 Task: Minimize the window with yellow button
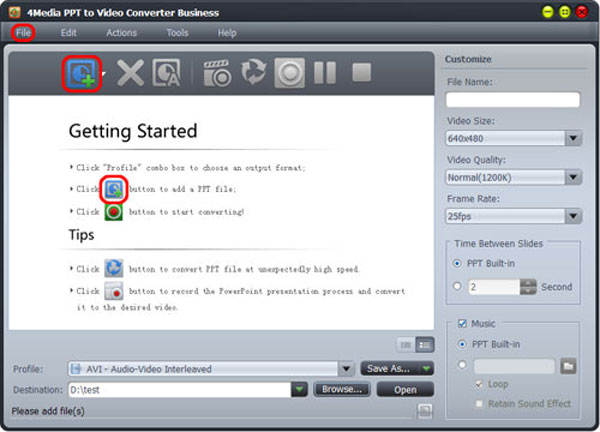coord(548,12)
